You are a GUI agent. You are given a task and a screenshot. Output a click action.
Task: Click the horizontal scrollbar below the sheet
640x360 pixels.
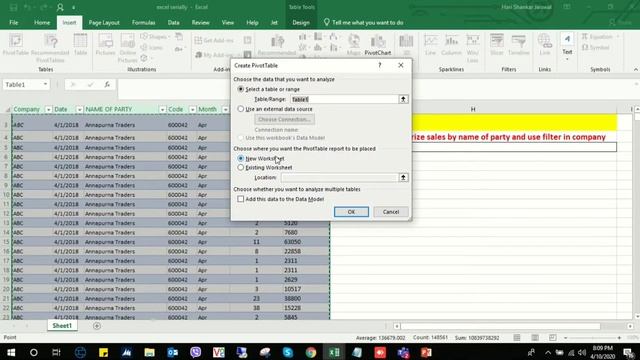click(501, 326)
